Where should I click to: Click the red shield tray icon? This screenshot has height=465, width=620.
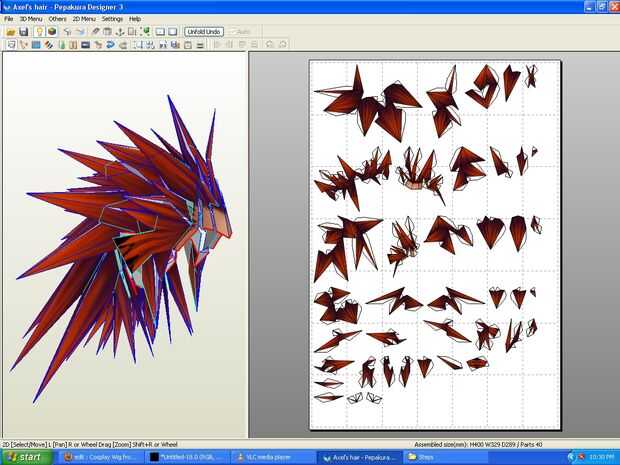click(581, 457)
